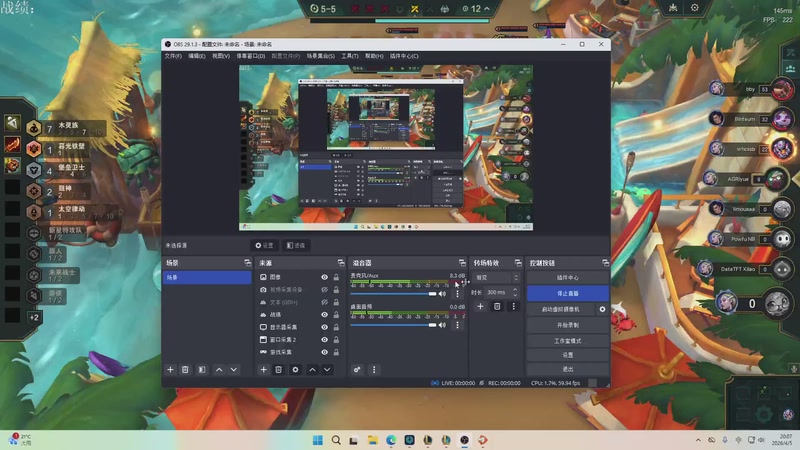Image resolution: width=800 pixels, height=450 pixels.
Task: Click source filters 滤镜 button under preview
Action: click(296, 245)
